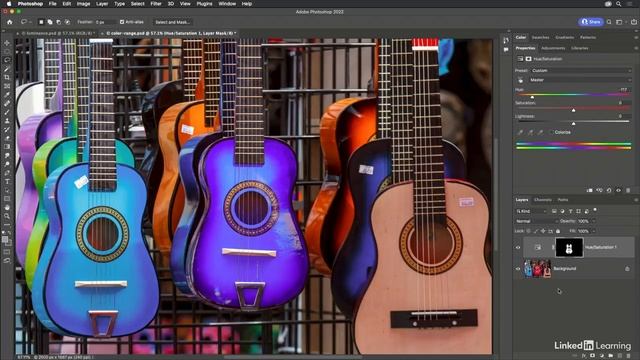Click the first eyedropper in Properties
The width and height of the screenshot is (640, 360).
pos(520,132)
